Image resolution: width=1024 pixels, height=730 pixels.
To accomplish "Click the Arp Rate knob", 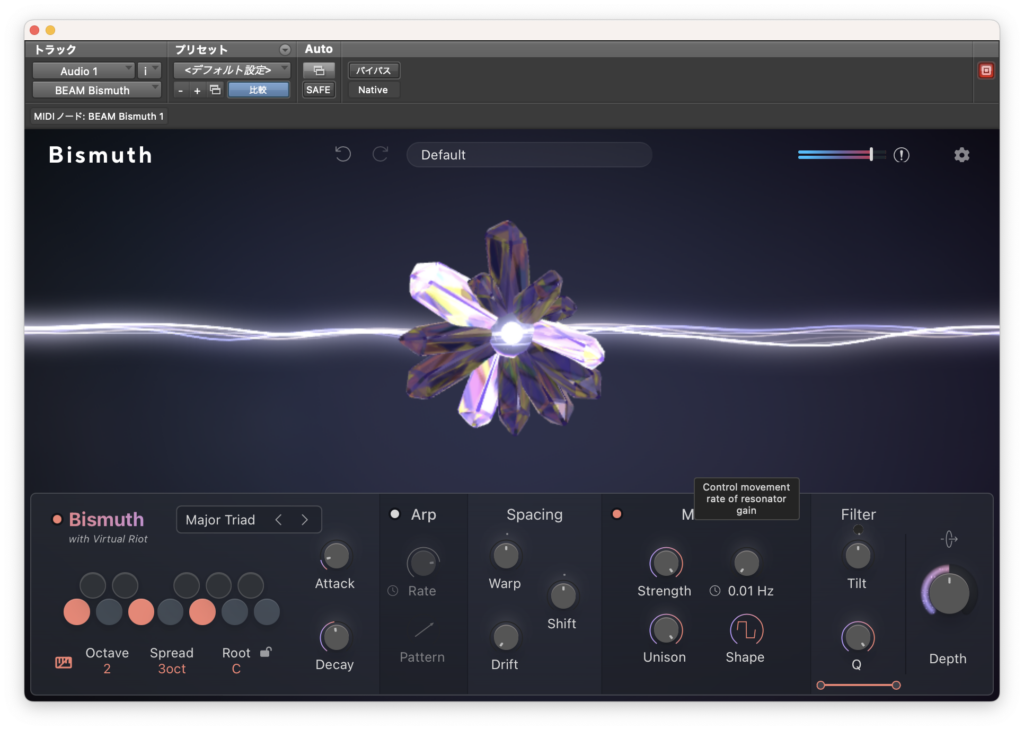I will click(x=423, y=563).
